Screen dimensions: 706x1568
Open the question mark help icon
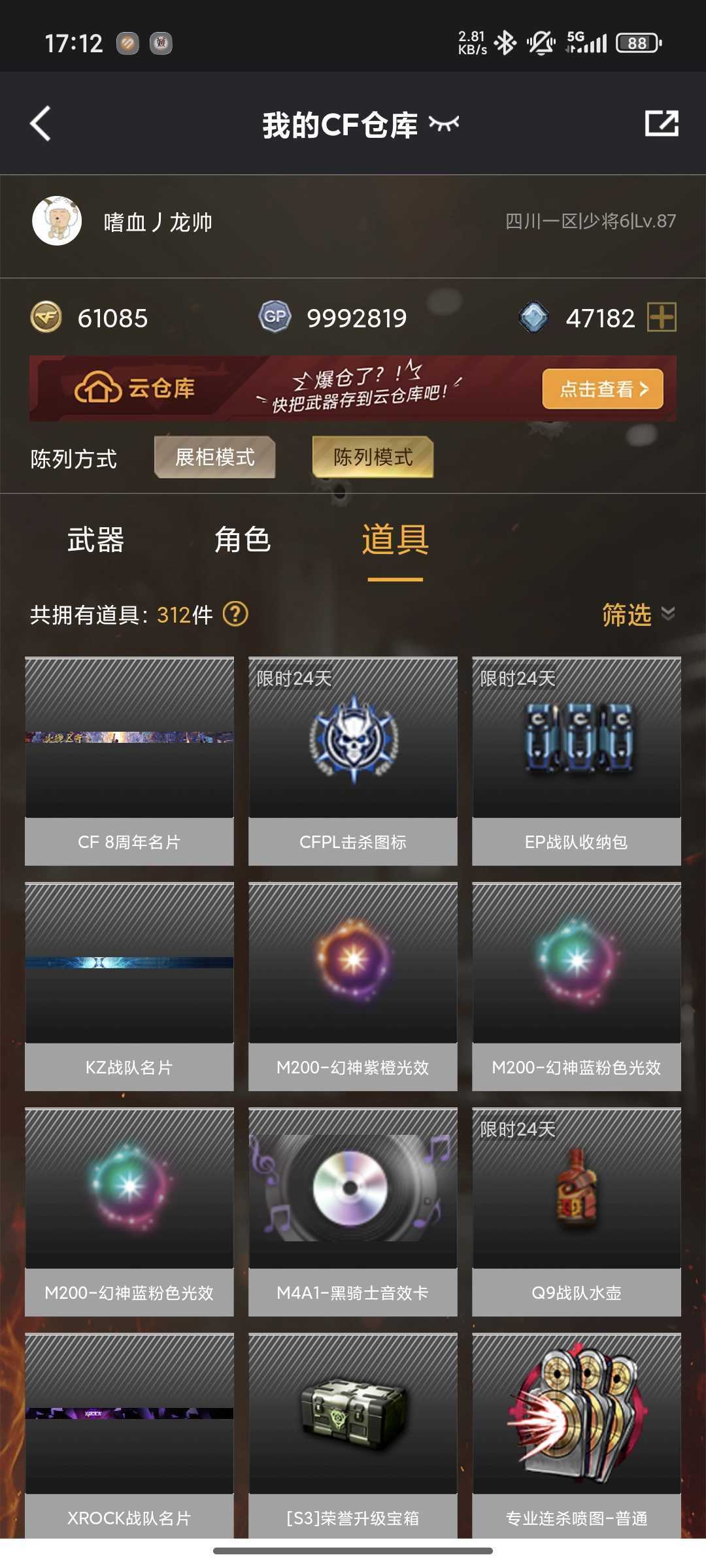(x=235, y=614)
